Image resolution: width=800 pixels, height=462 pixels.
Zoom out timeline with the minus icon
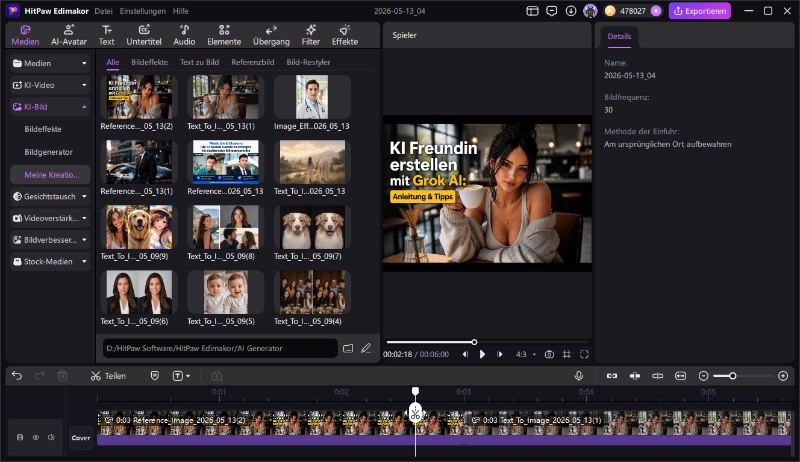point(704,376)
